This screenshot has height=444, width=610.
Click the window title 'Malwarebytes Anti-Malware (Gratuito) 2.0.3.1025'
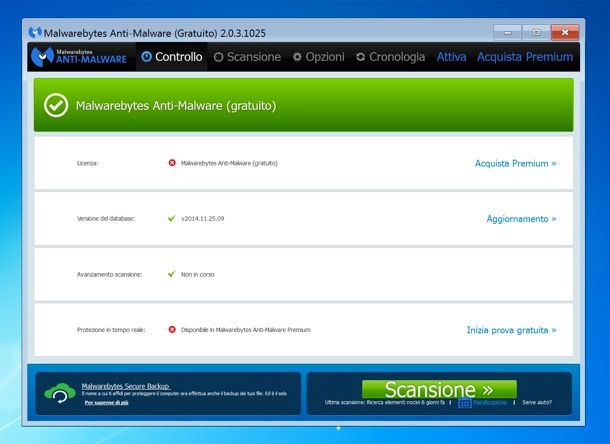click(x=154, y=33)
